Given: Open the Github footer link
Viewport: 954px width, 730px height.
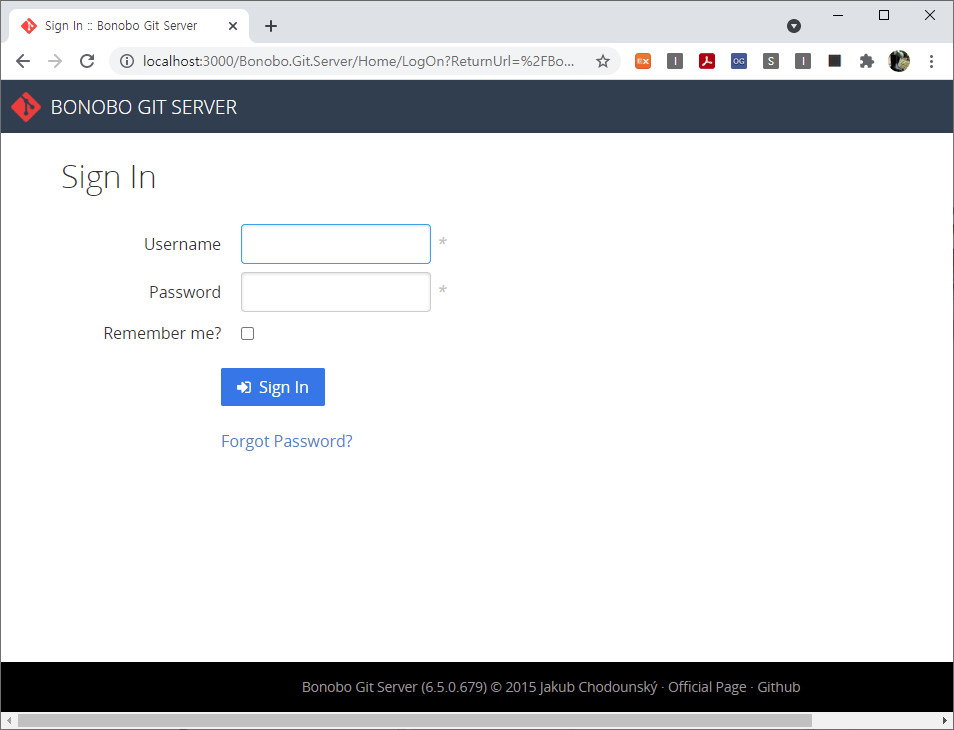Looking at the screenshot, I should (x=778, y=687).
